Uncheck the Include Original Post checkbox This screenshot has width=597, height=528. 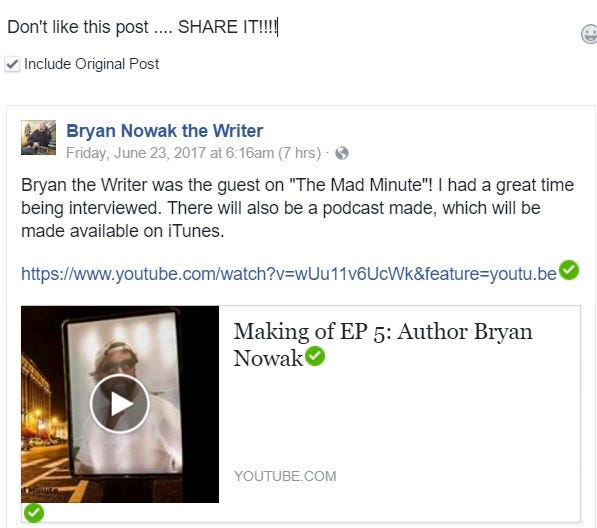click(x=12, y=64)
